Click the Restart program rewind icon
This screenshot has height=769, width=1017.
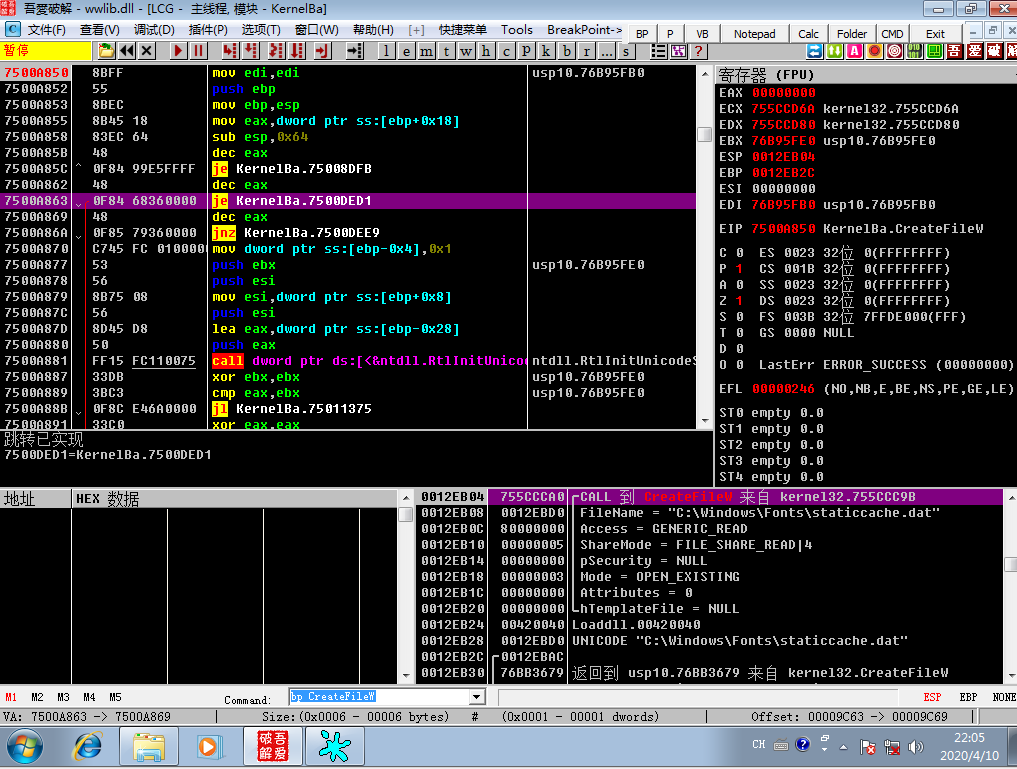pos(127,51)
